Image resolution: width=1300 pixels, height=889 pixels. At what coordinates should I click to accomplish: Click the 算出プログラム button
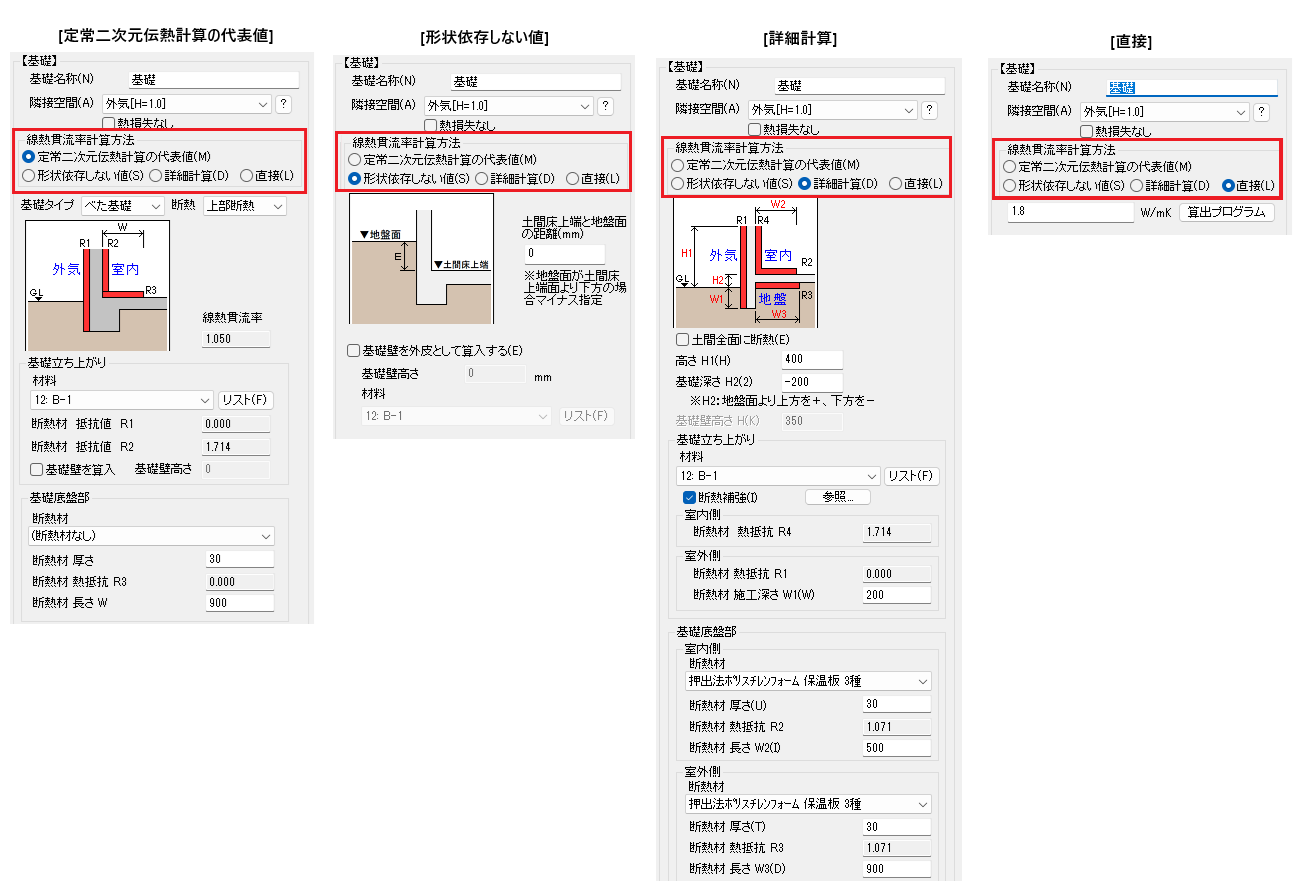click(1227, 212)
